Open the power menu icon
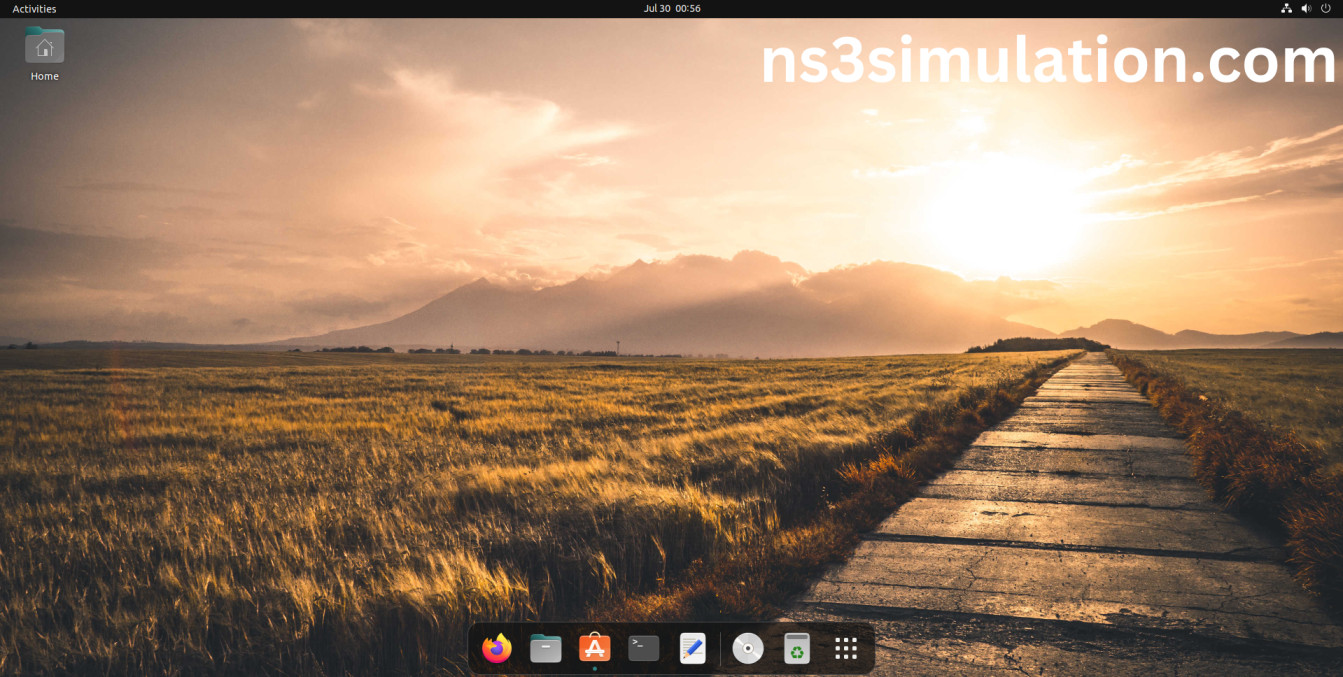1343x677 pixels. 1326,9
